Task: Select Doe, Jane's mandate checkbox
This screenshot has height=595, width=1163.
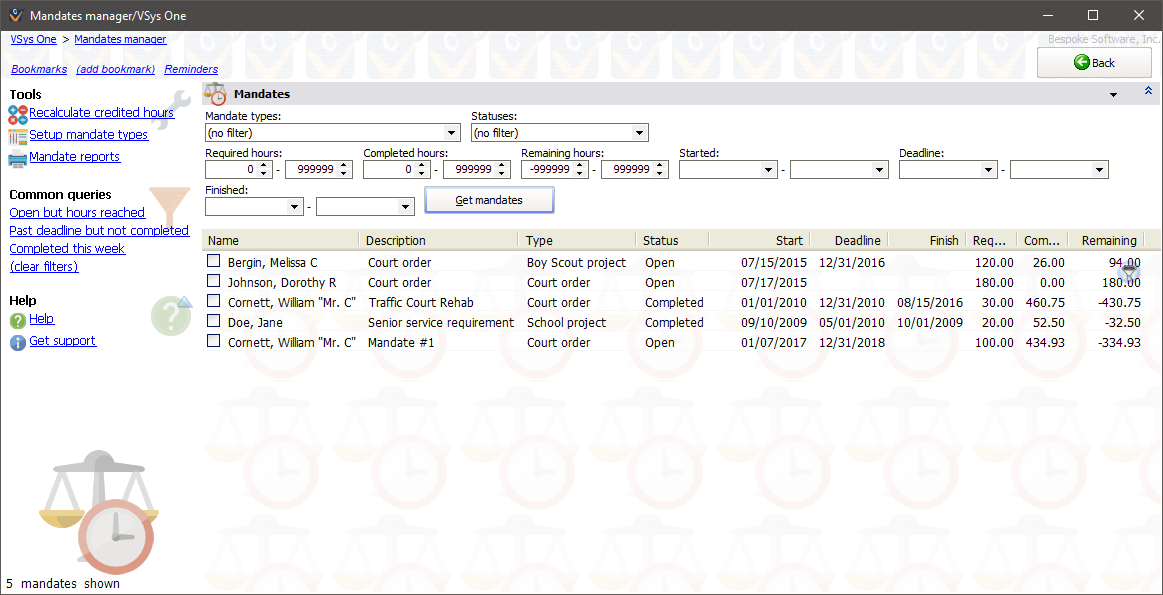Action: [x=213, y=322]
